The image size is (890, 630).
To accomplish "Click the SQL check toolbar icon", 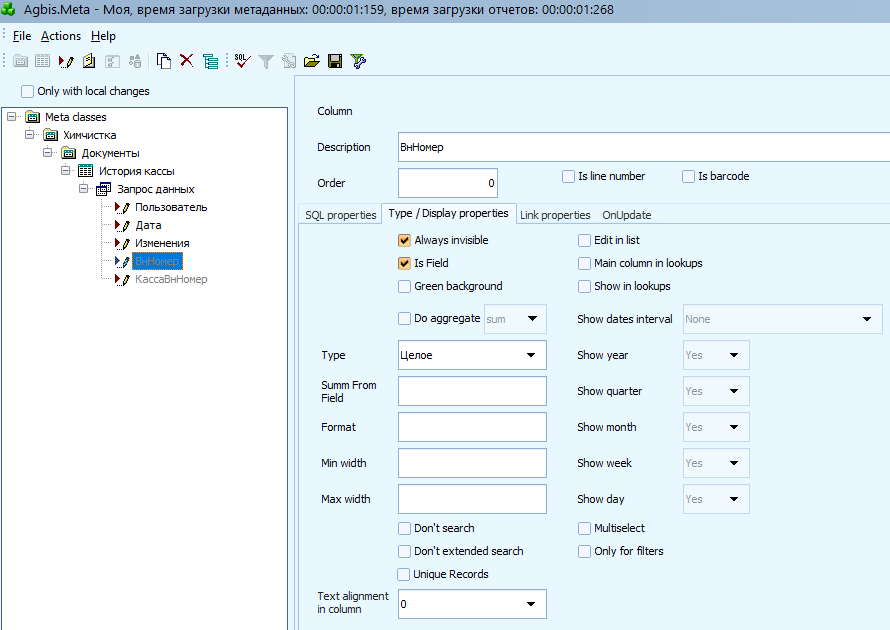I will pyautogui.click(x=242, y=61).
